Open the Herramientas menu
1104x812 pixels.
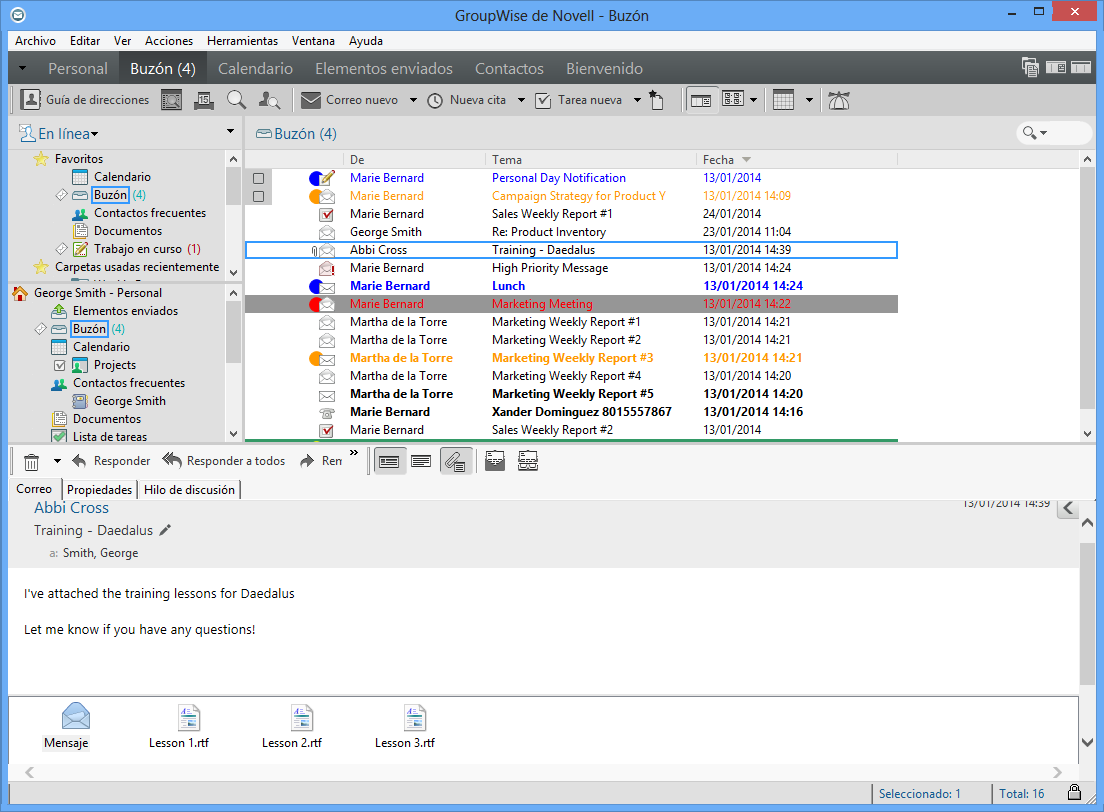pos(242,41)
